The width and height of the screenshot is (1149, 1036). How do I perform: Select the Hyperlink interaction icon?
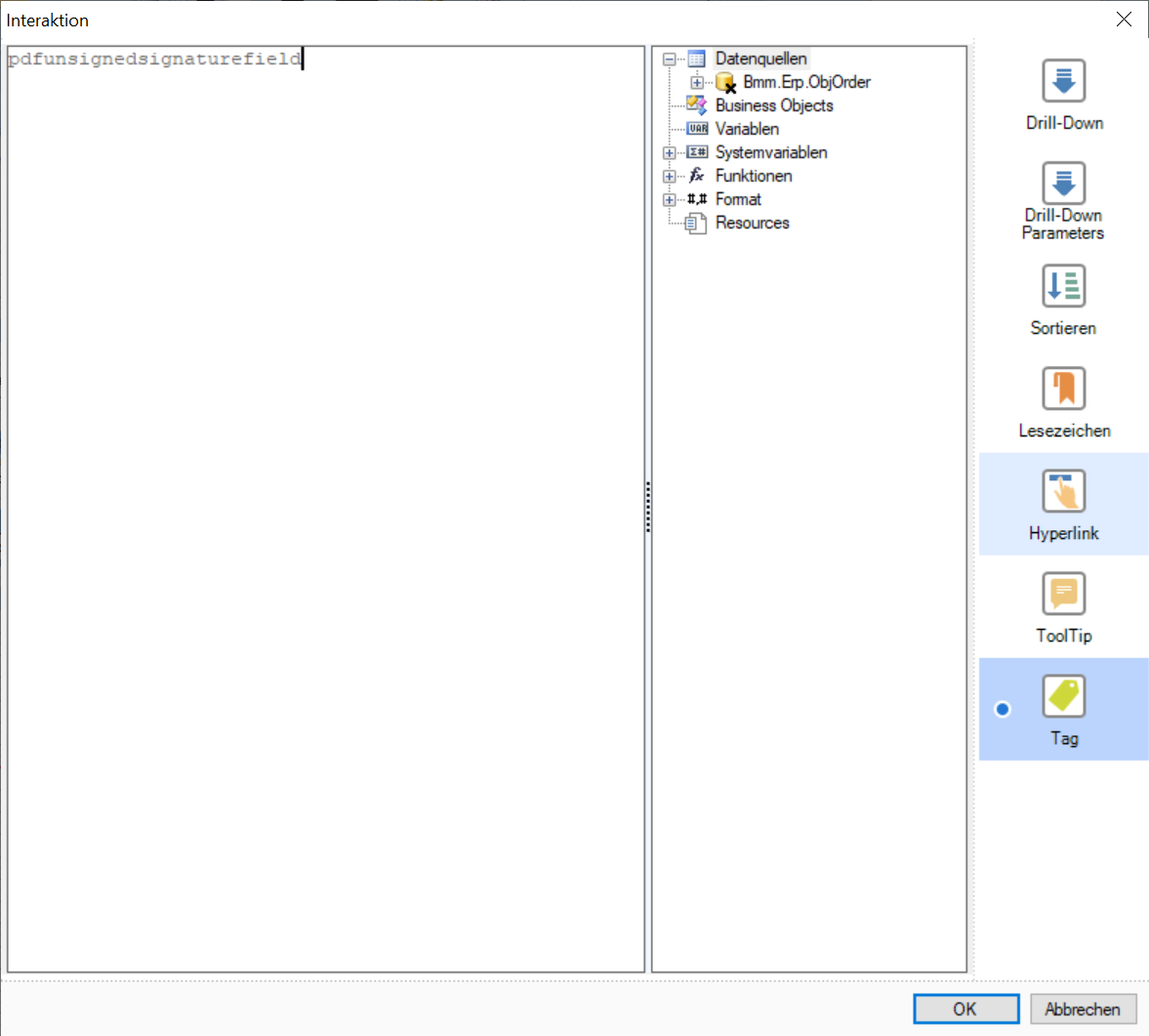pos(1063,491)
